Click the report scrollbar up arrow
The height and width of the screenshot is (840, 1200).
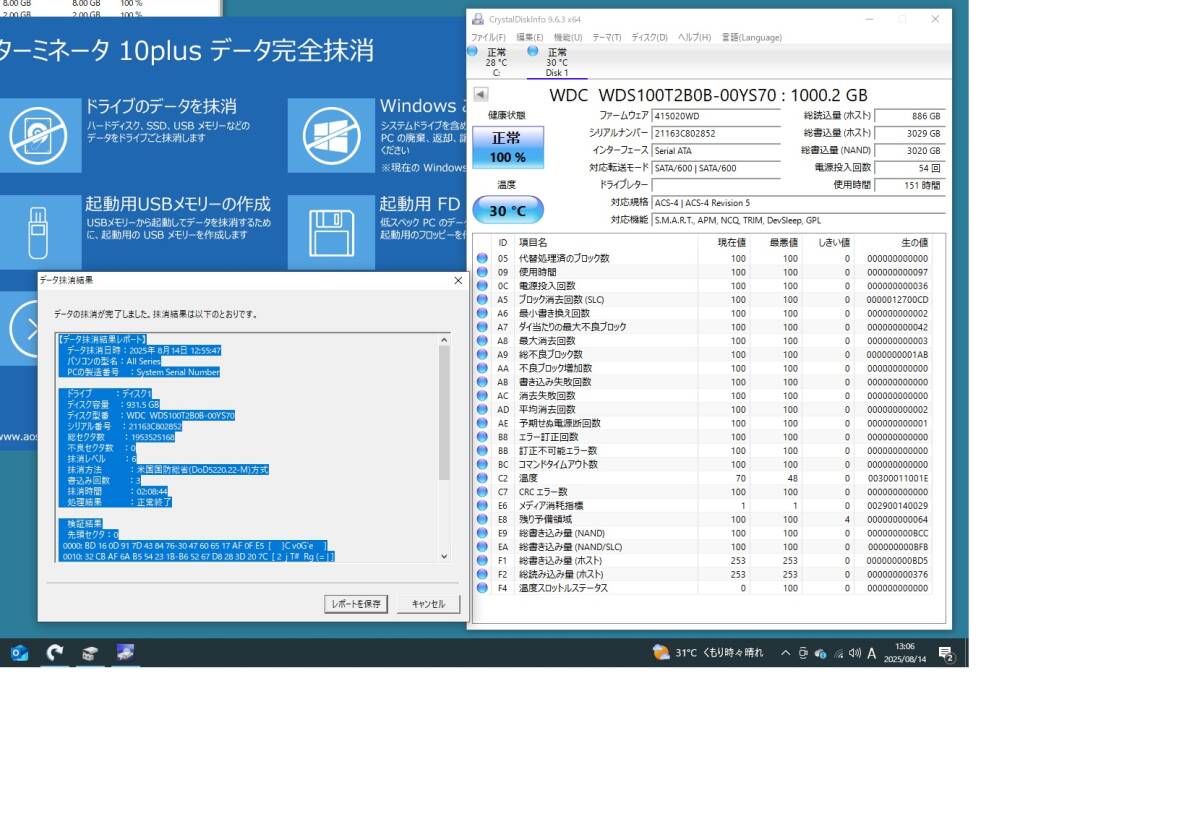tap(445, 341)
